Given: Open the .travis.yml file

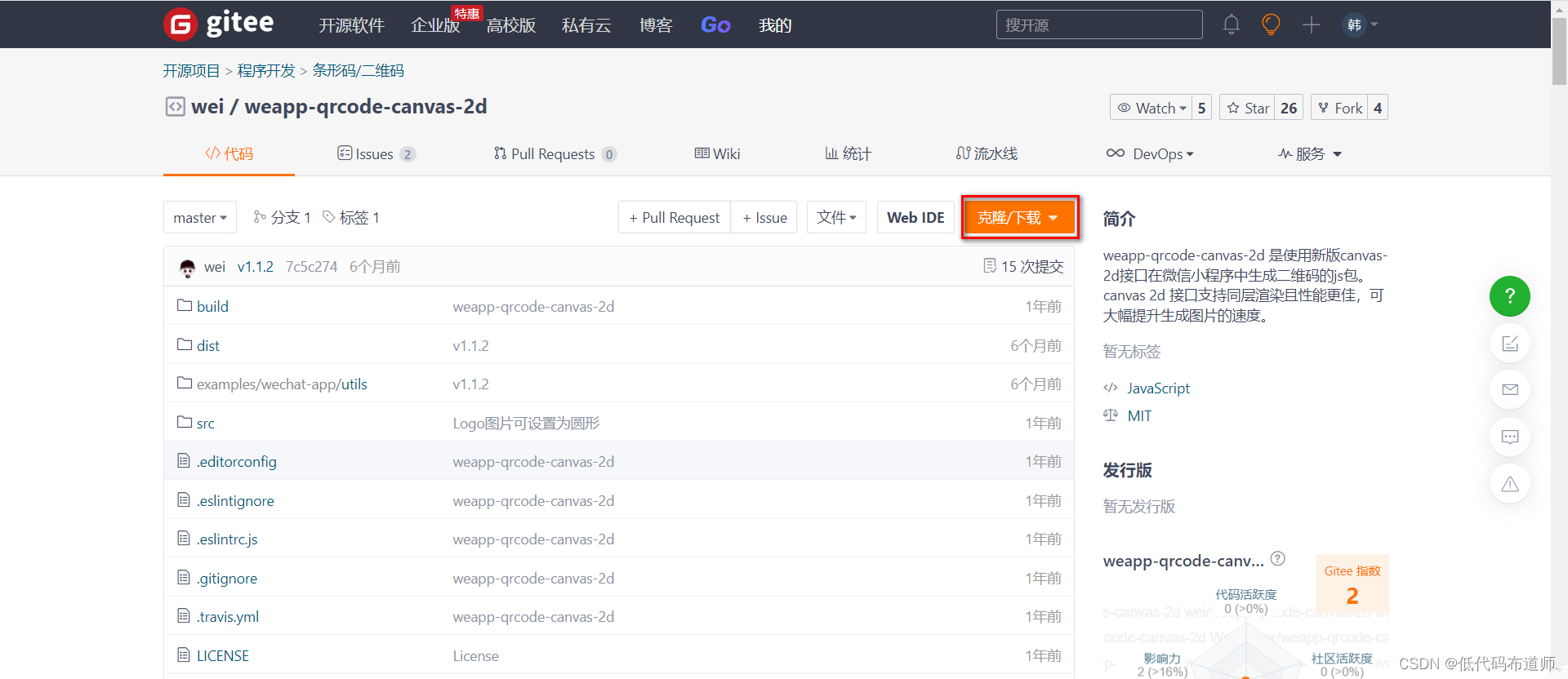Looking at the screenshot, I should coord(228,617).
